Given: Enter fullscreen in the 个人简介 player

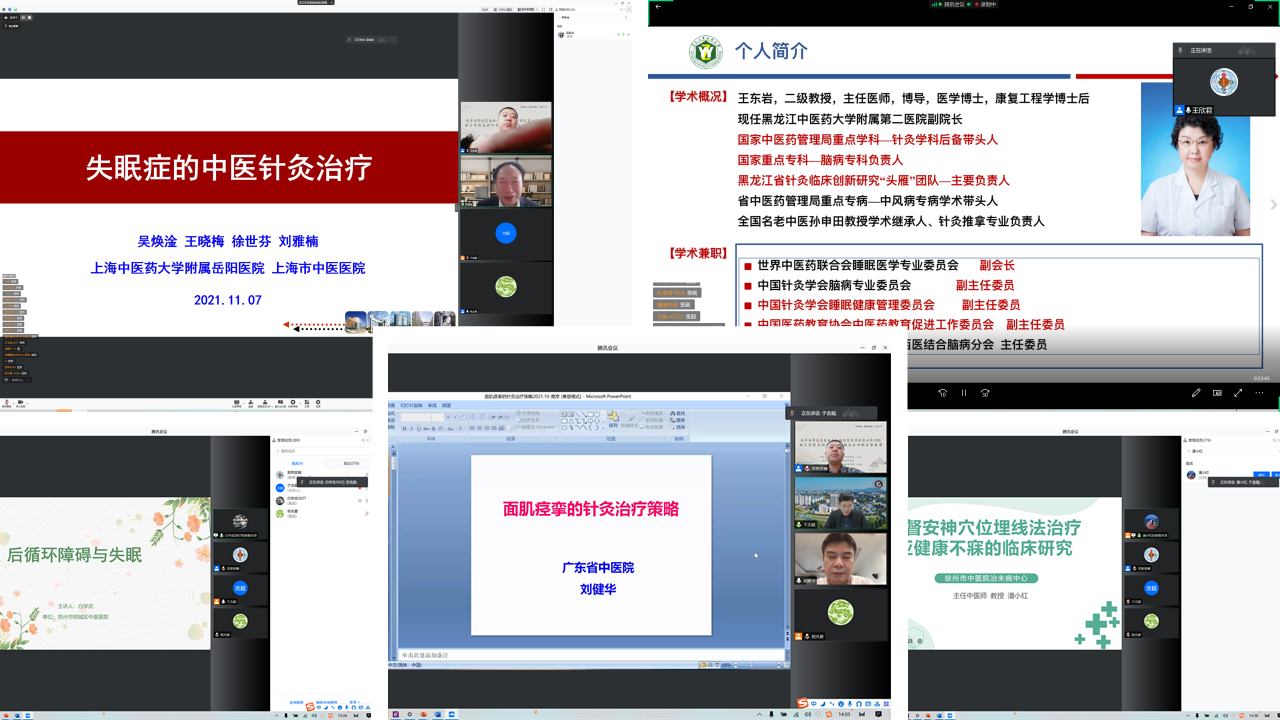Looking at the screenshot, I should click(1238, 393).
